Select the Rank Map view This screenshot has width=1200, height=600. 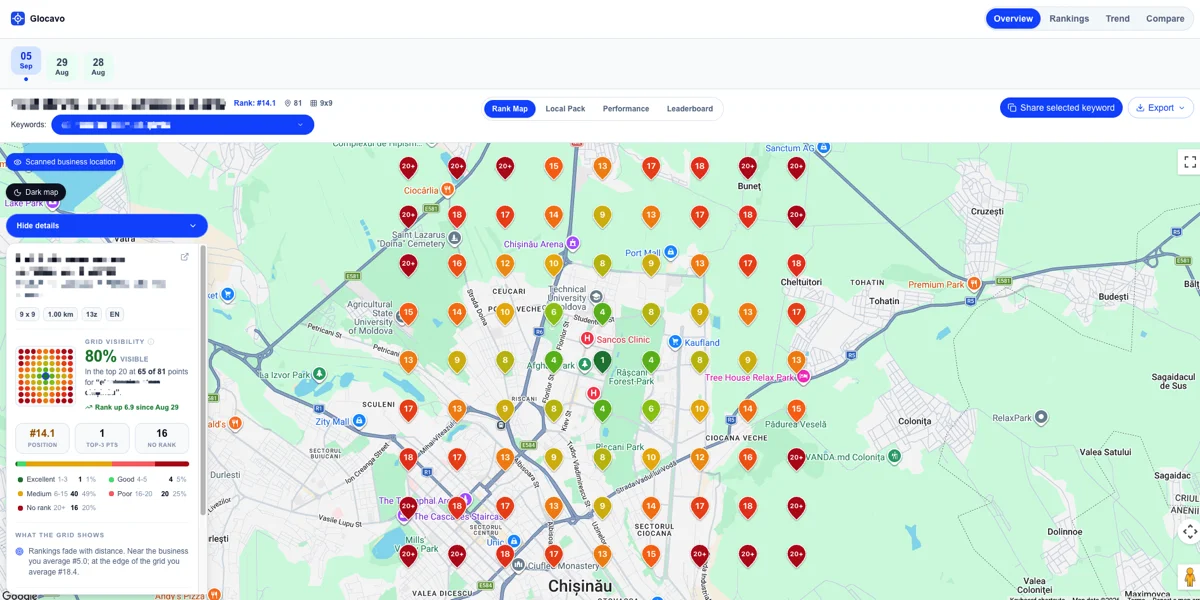tap(510, 109)
